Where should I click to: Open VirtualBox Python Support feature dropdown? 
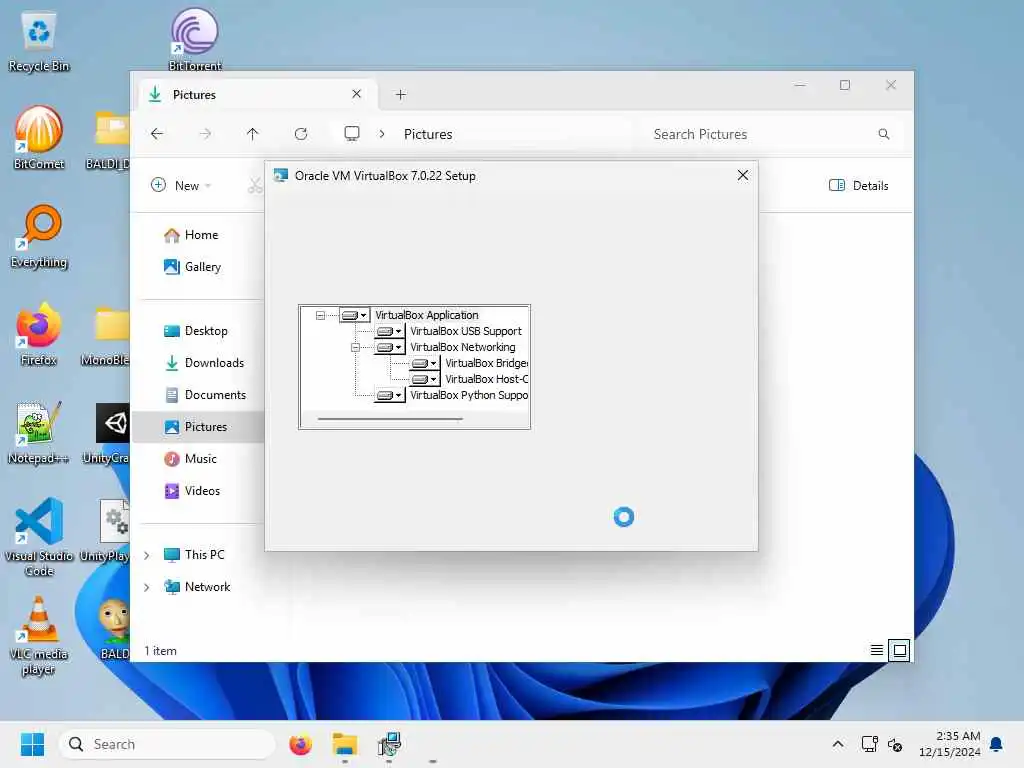389,395
